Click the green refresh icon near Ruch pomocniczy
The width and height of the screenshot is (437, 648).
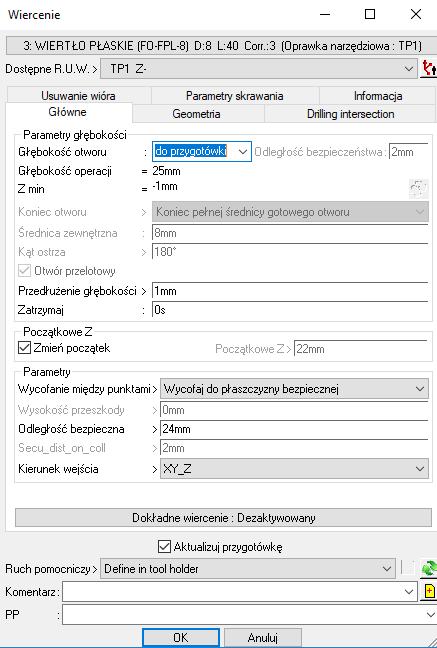click(x=429, y=569)
